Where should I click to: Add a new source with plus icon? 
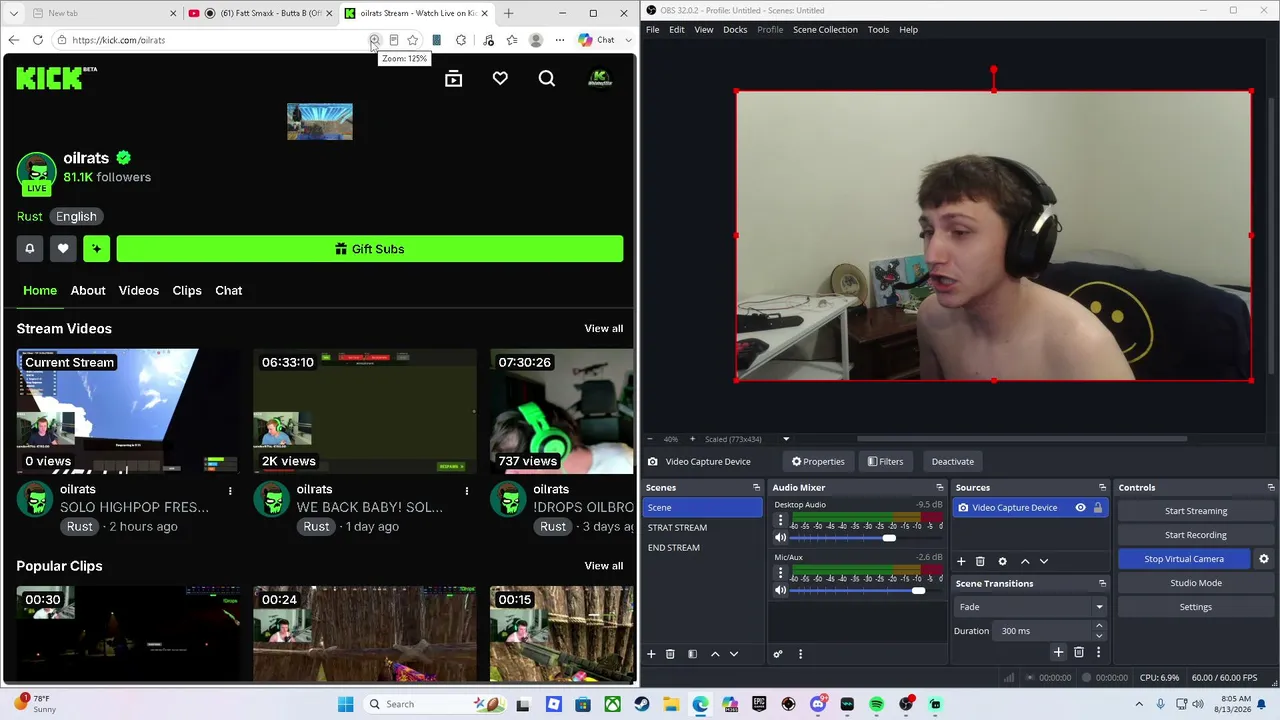[x=961, y=561]
